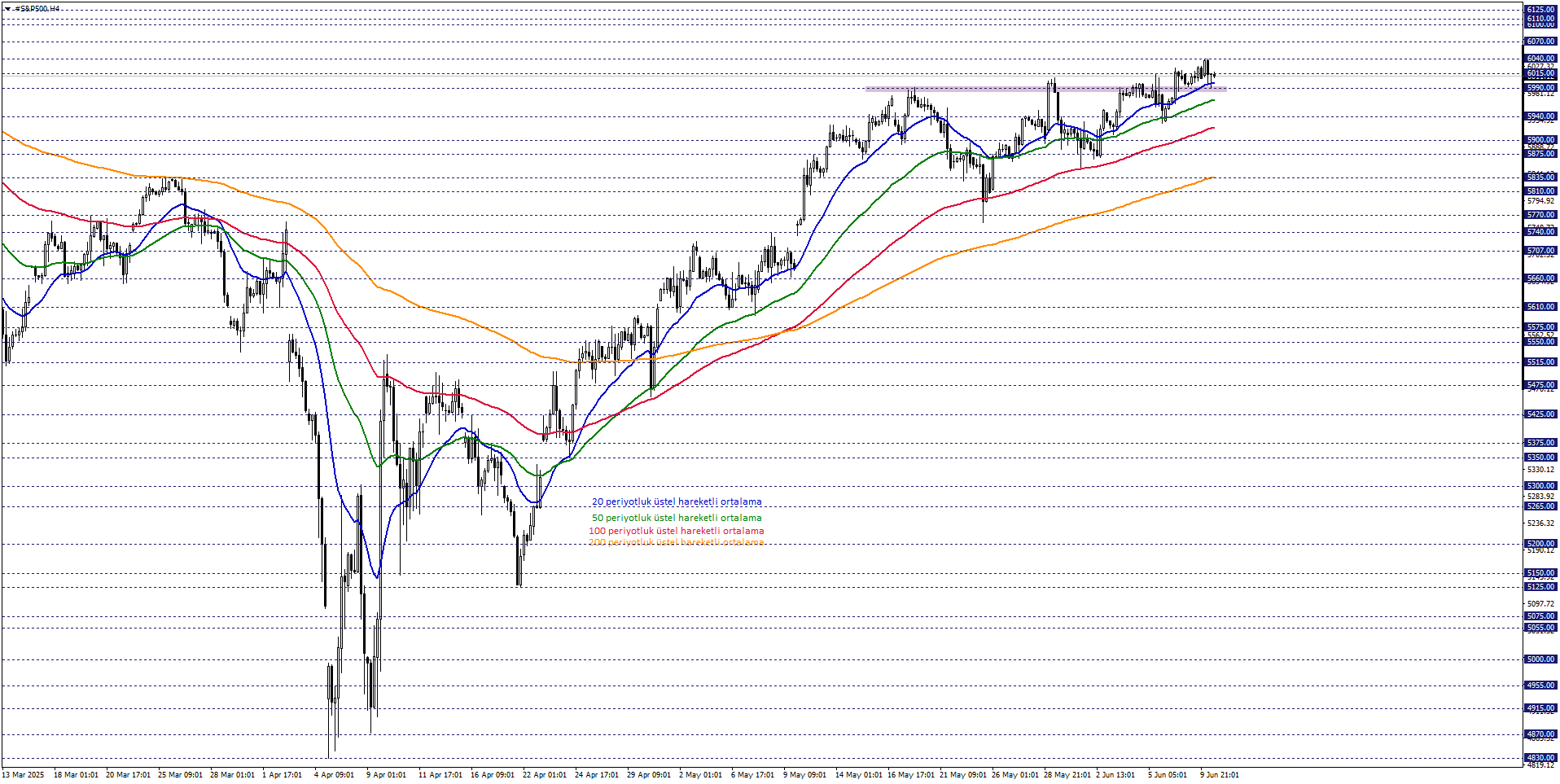Click the 4955.00 price level label
The height and width of the screenshot is (784, 1560).
[x=1540, y=685]
